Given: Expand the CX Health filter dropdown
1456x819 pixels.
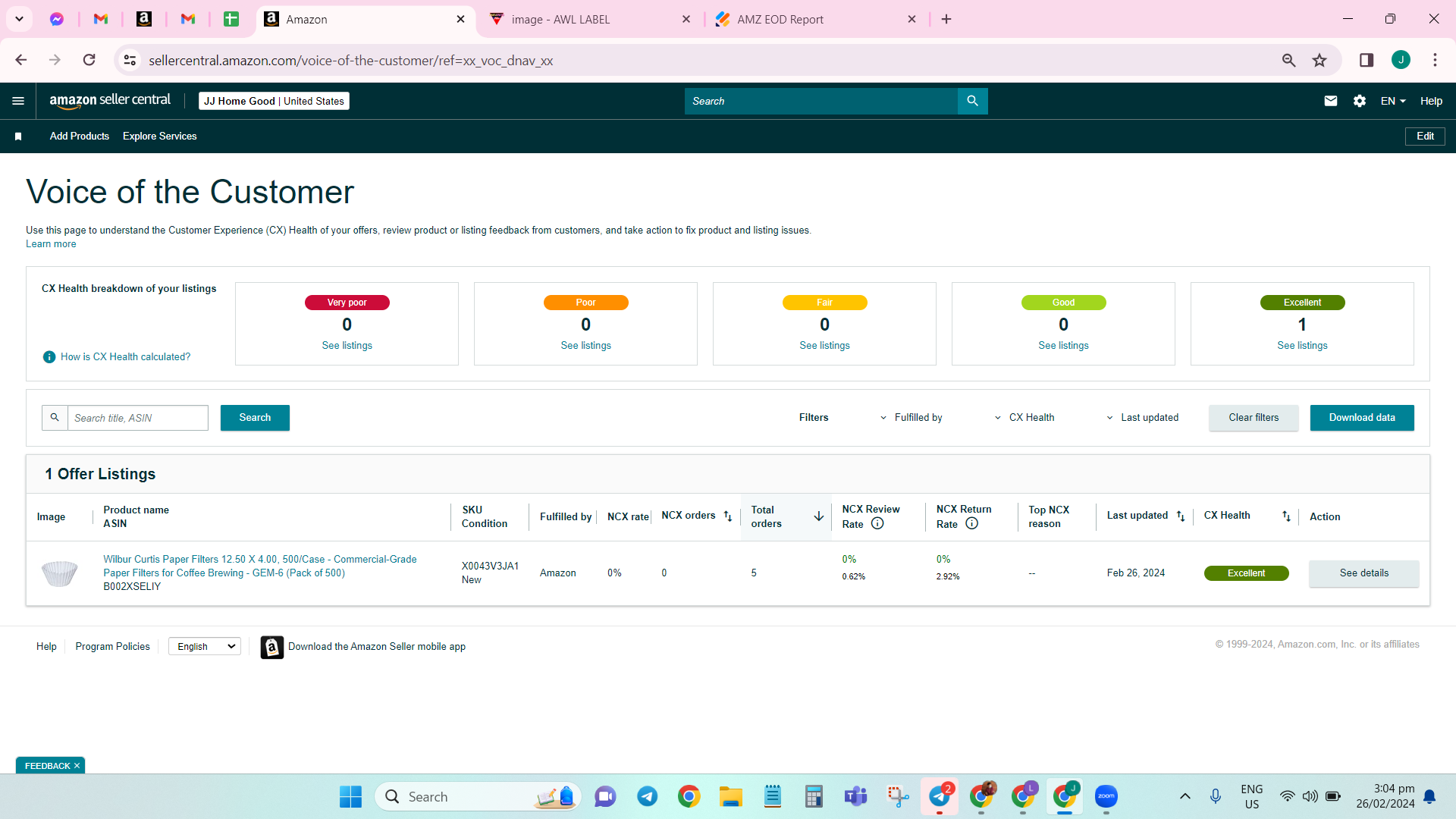Looking at the screenshot, I should pyautogui.click(x=1025, y=418).
